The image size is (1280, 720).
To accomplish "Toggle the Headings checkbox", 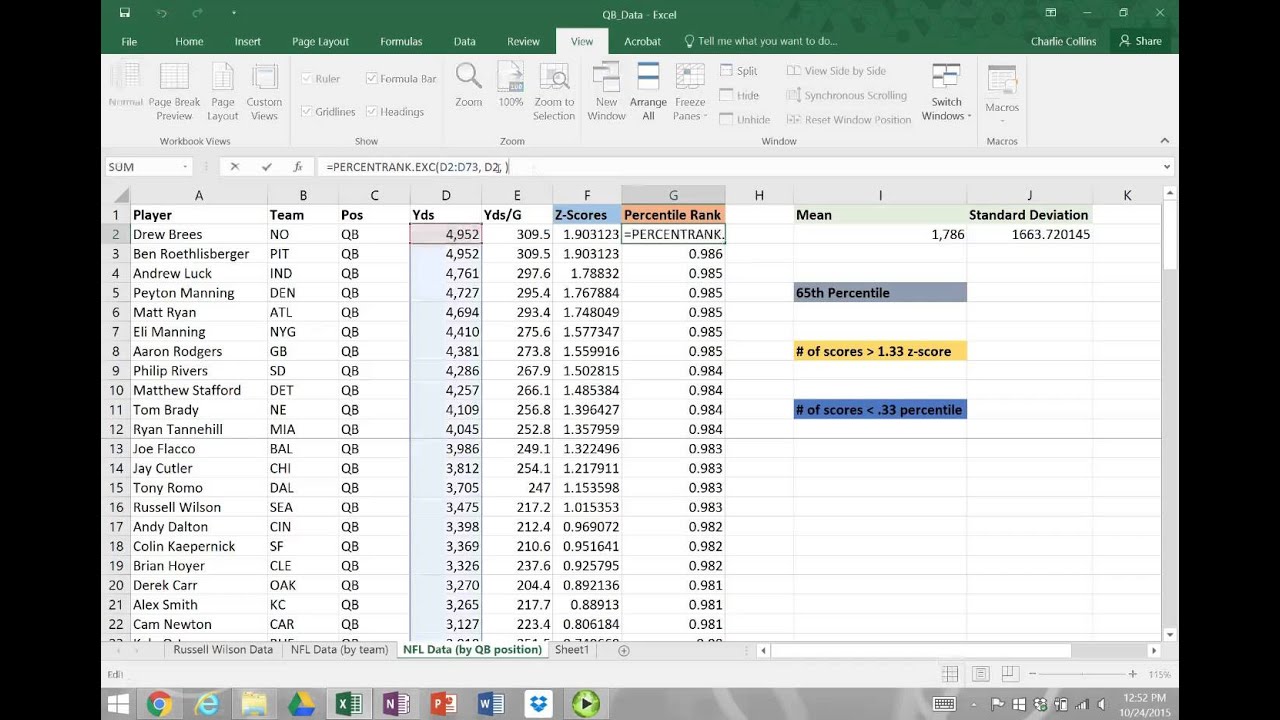I will 372,111.
